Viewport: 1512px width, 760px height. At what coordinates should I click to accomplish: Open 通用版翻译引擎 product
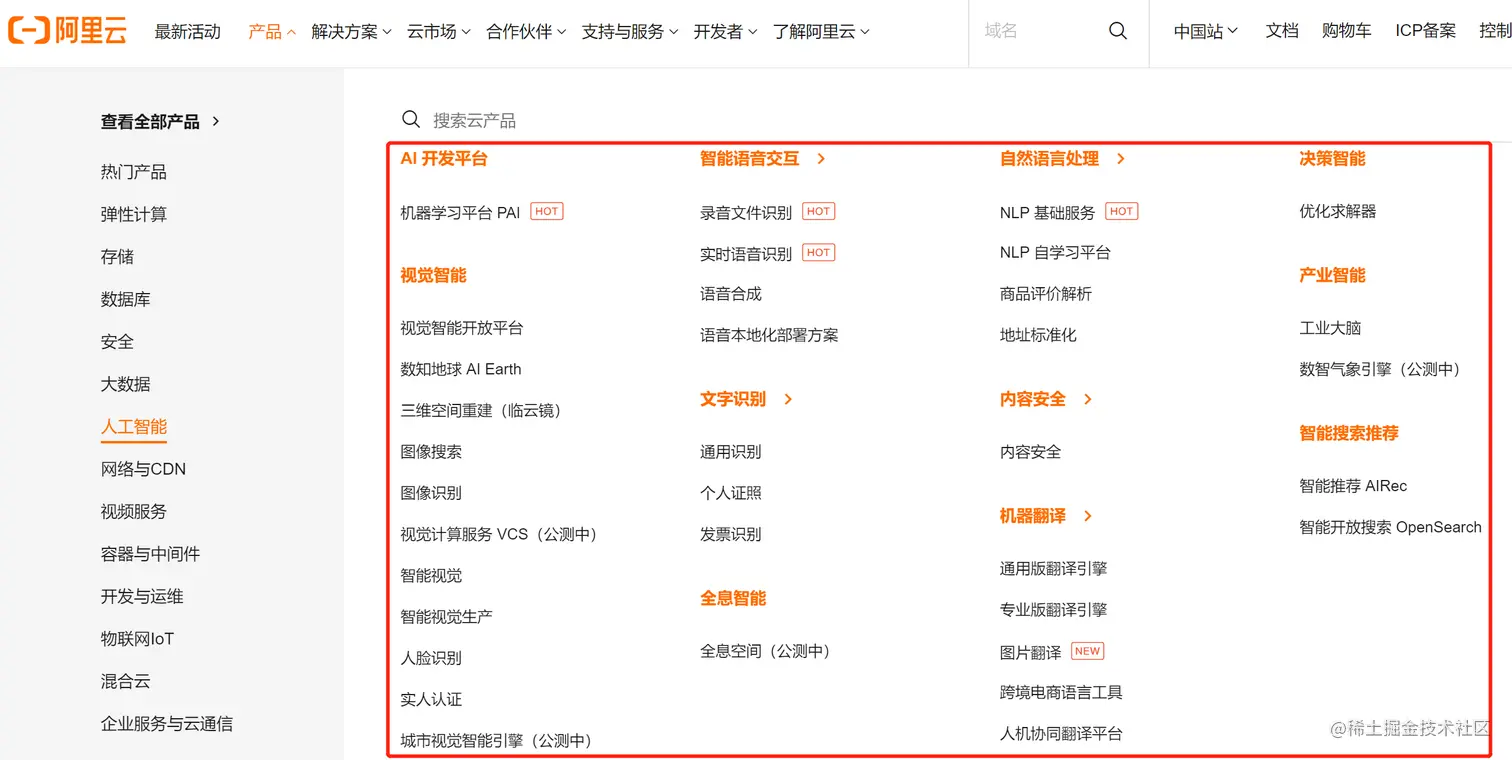click(x=1054, y=569)
